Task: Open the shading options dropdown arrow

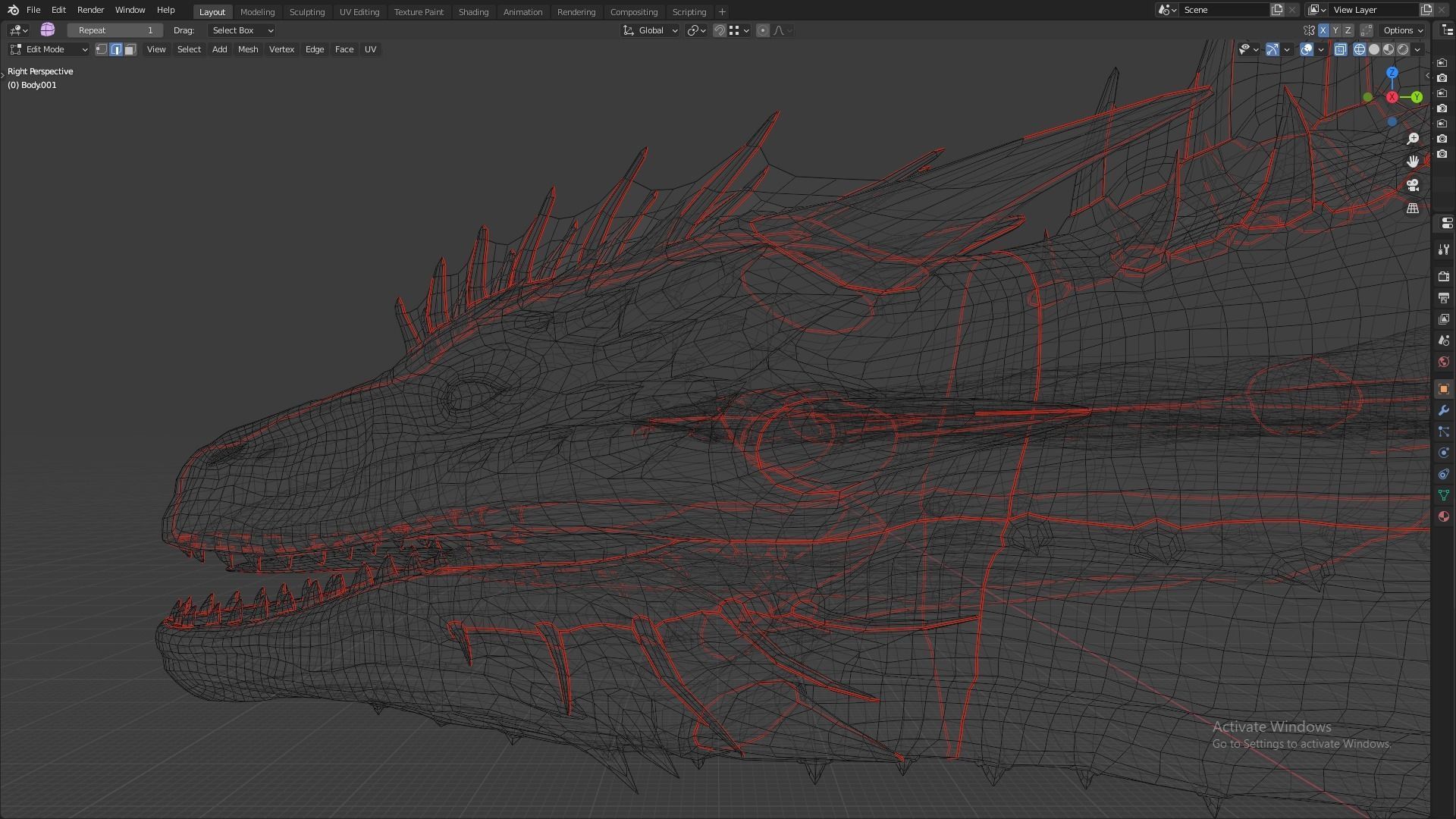Action: click(x=1417, y=49)
